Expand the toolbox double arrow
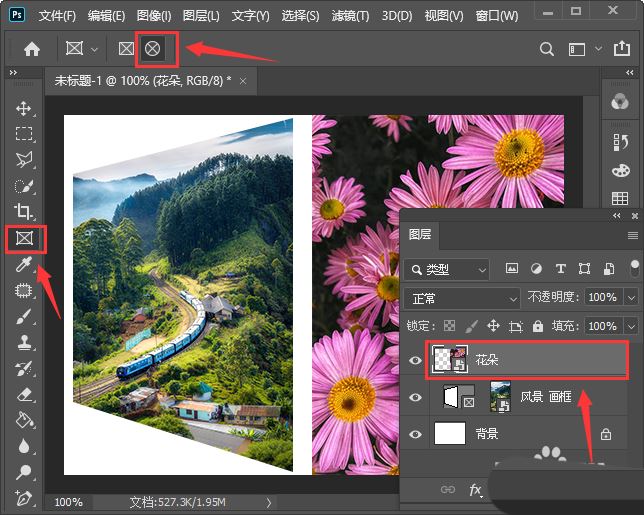Screen dimensions: 644x515 [x=13, y=73]
